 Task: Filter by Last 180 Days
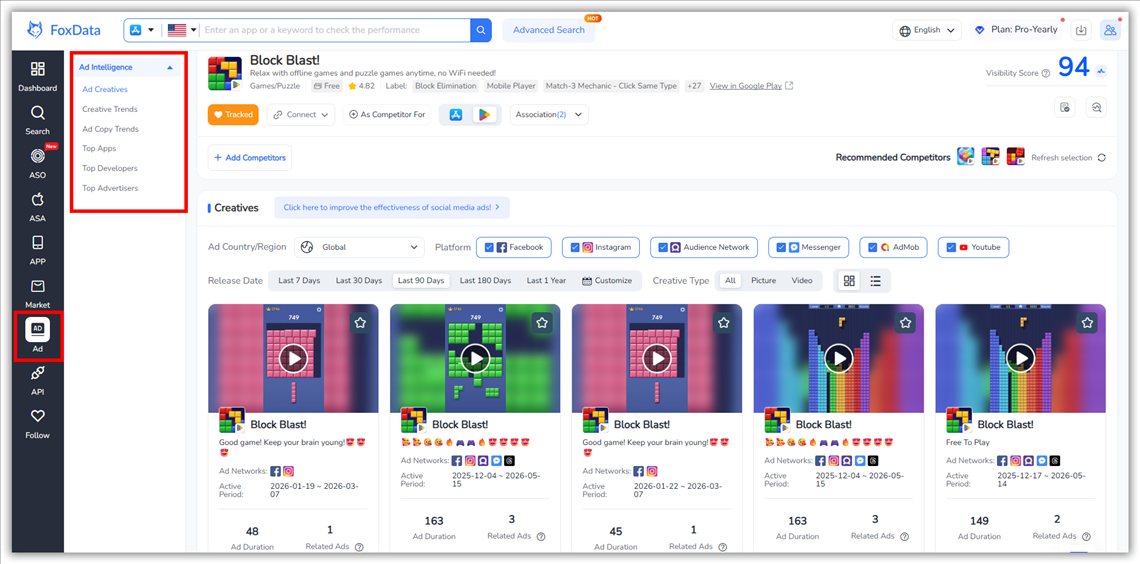click(485, 281)
